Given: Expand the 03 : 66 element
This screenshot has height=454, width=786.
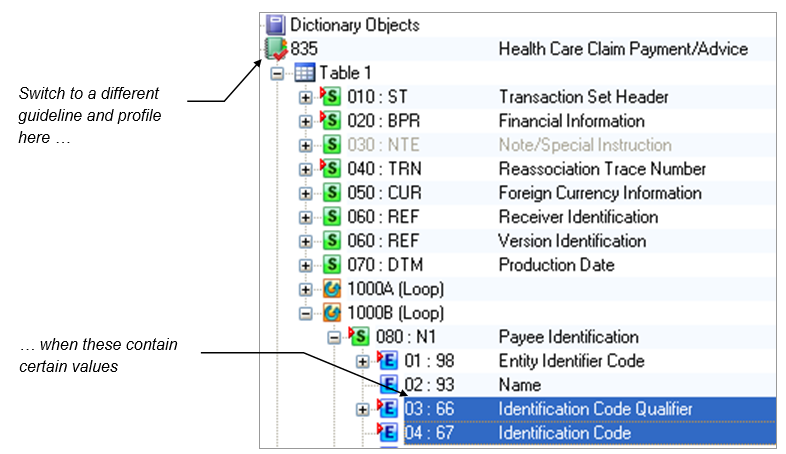Looking at the screenshot, I should (362, 409).
